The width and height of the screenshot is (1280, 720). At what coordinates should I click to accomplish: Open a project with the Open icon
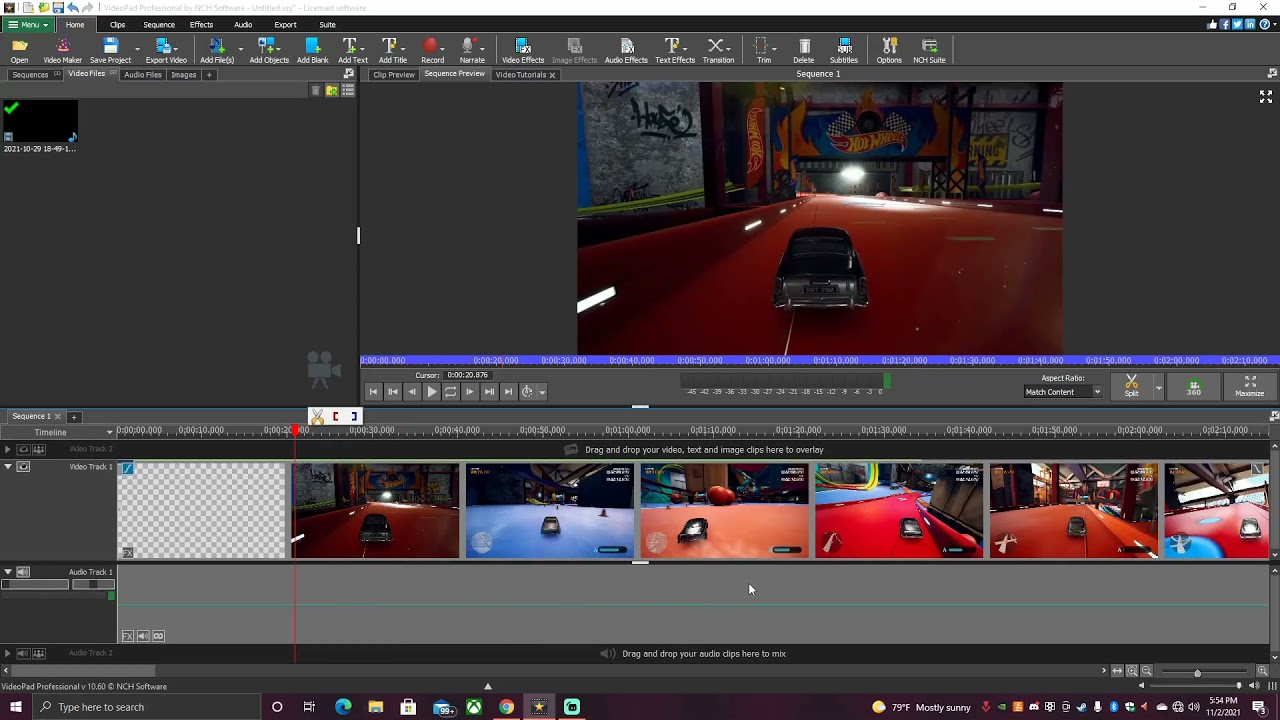(19, 51)
